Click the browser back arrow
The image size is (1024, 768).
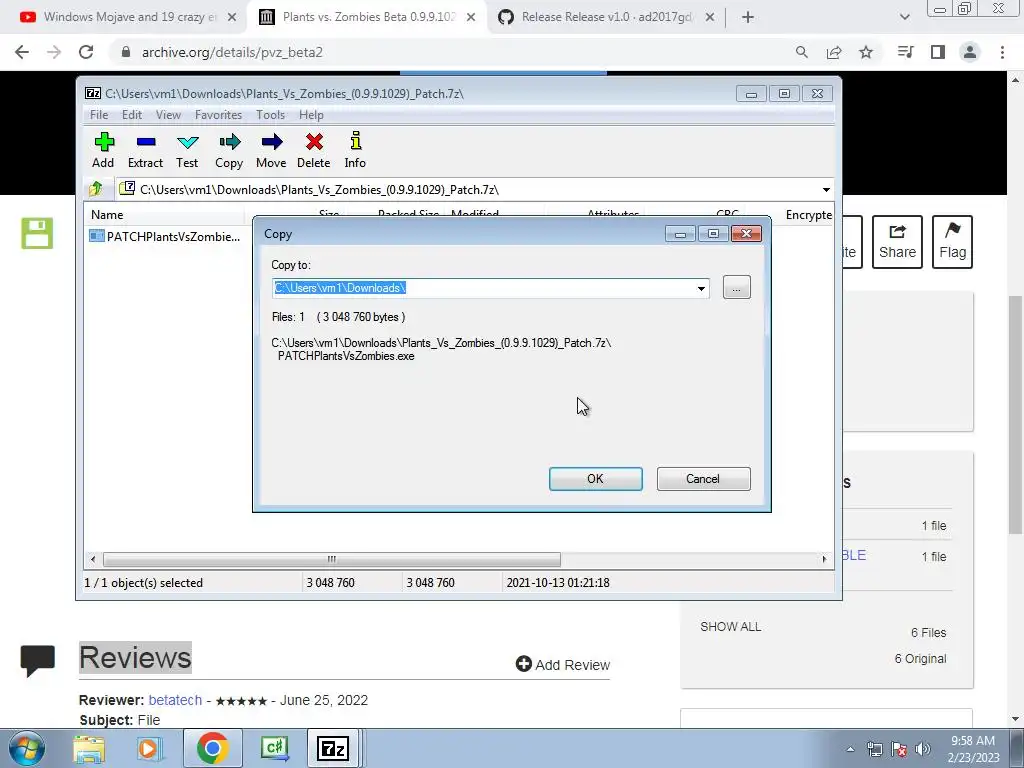point(22,52)
